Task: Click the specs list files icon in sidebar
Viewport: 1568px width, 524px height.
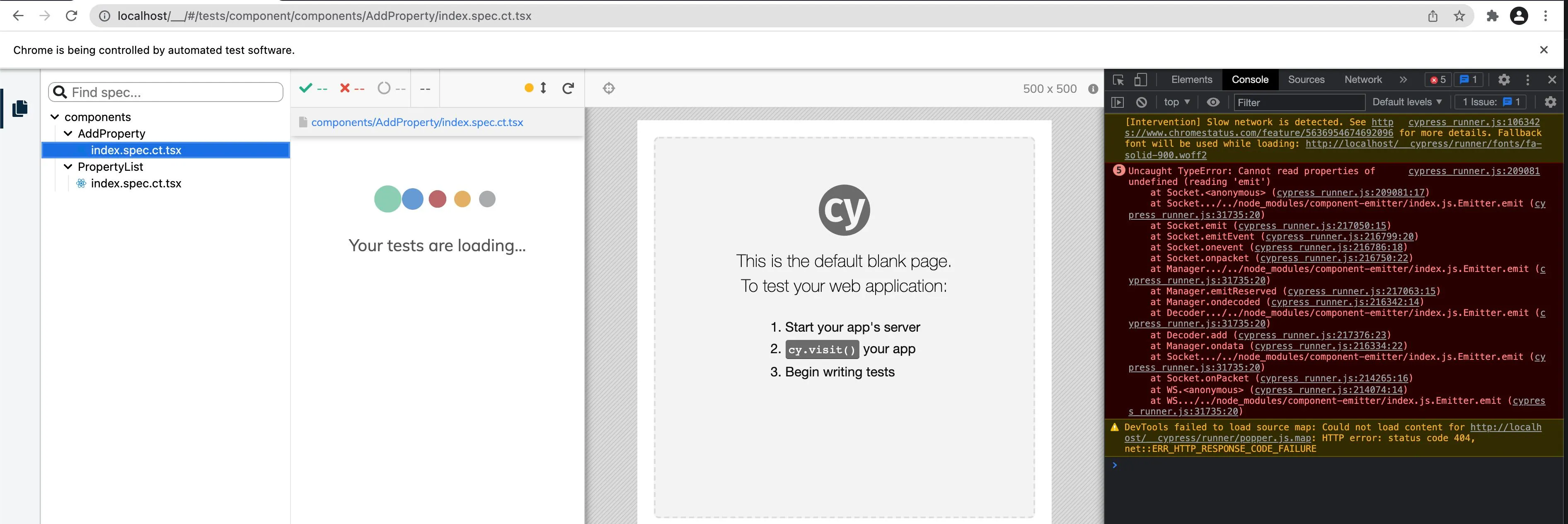Action: [x=19, y=109]
